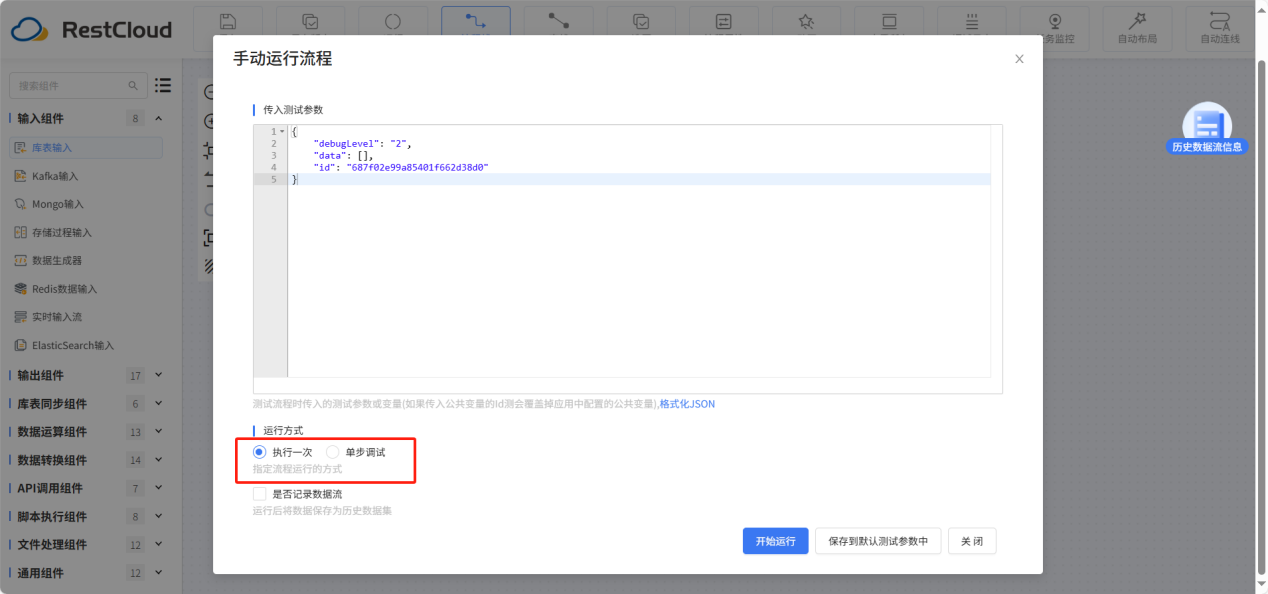The width and height of the screenshot is (1268, 594).
Task: Click the "data": [] line in editor
Action: coord(343,156)
